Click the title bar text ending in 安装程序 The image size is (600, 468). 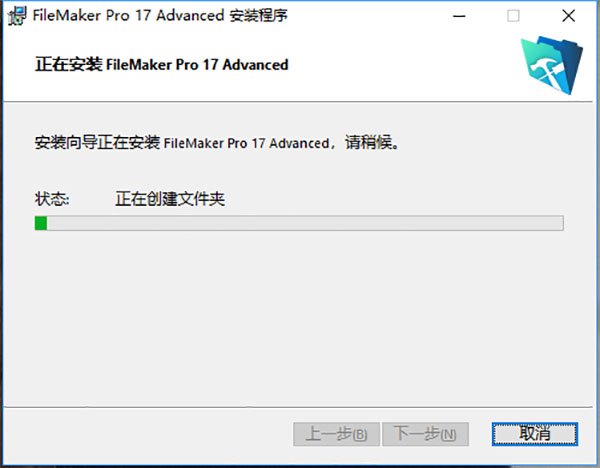tap(160, 16)
